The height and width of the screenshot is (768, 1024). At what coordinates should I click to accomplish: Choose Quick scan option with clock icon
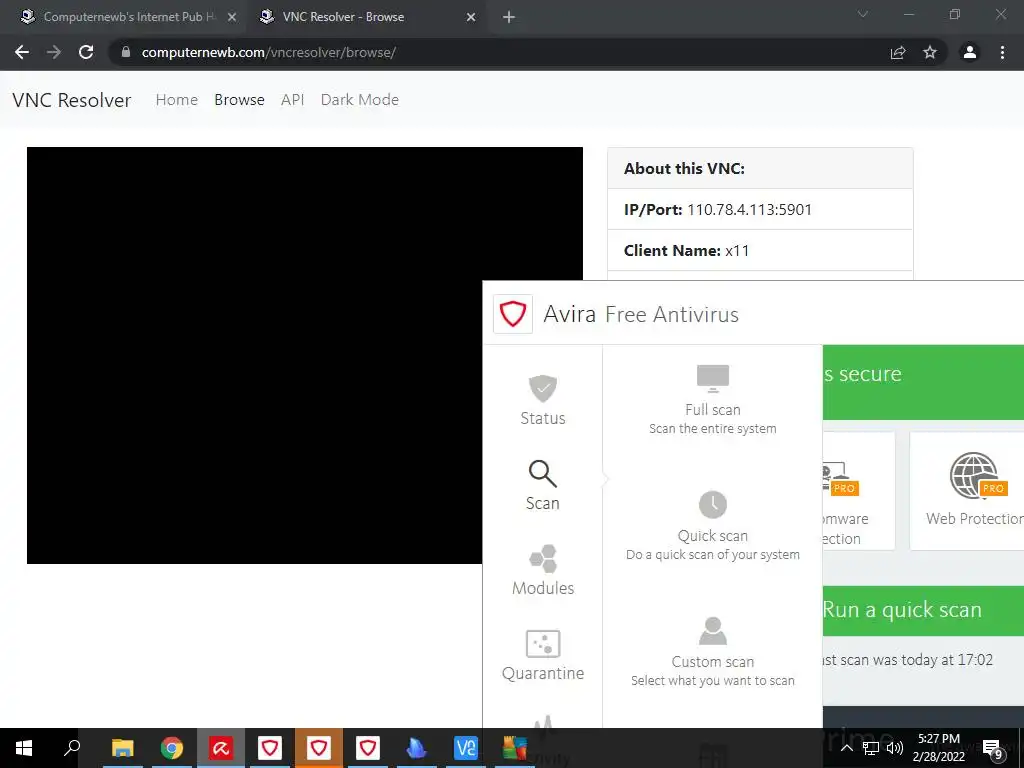tap(712, 526)
